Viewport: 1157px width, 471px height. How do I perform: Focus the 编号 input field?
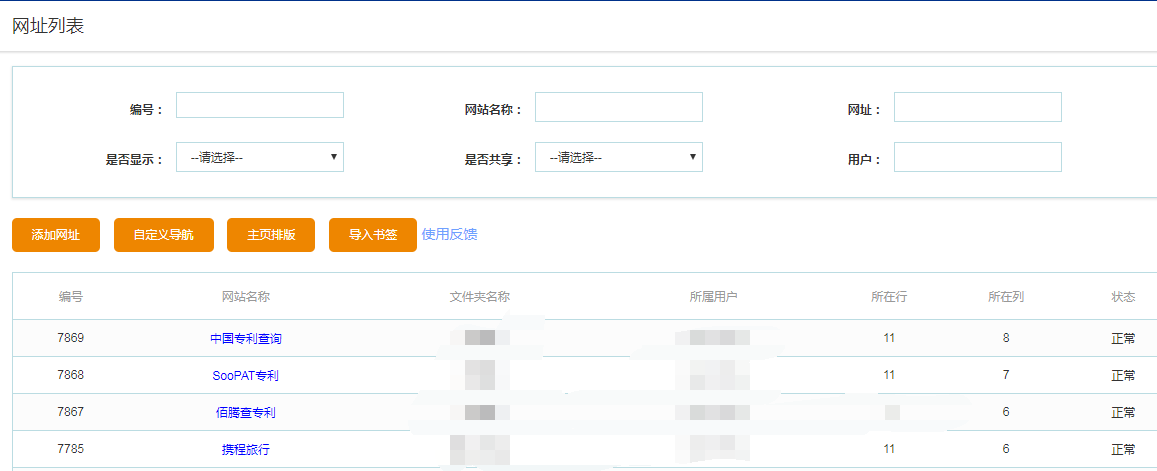tap(260, 106)
